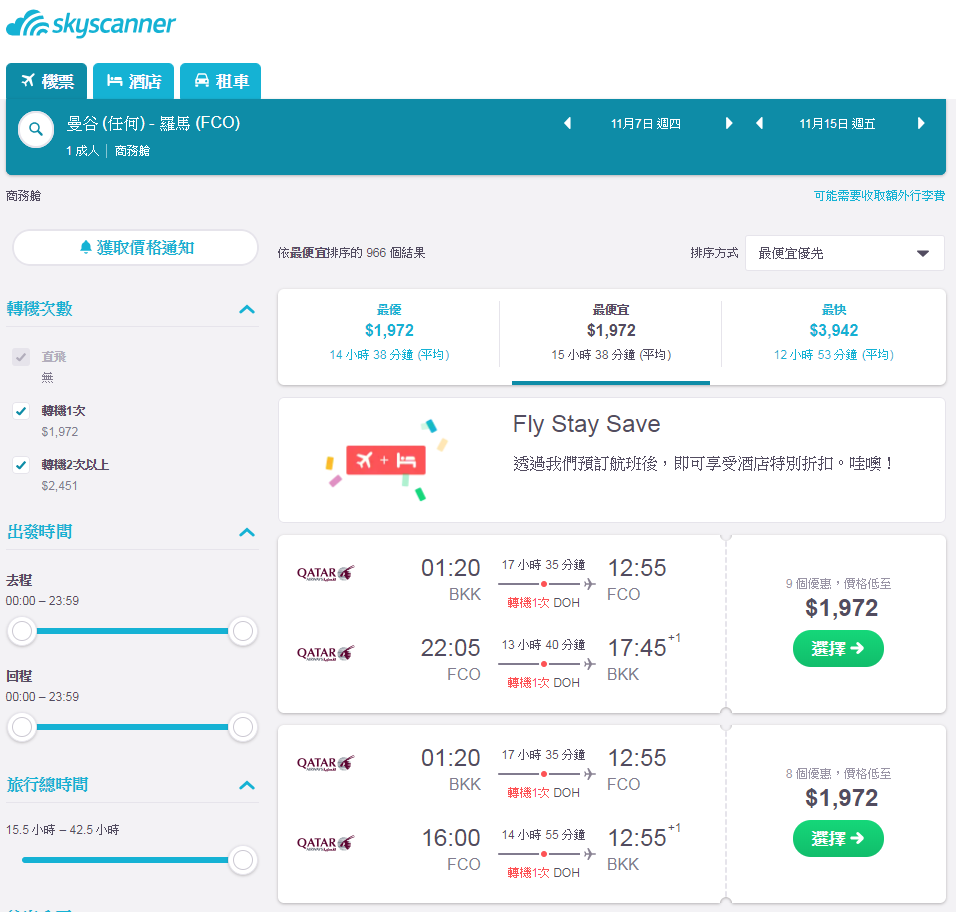
Task: Open the 最便宜優先 sort dropdown
Action: 844,253
